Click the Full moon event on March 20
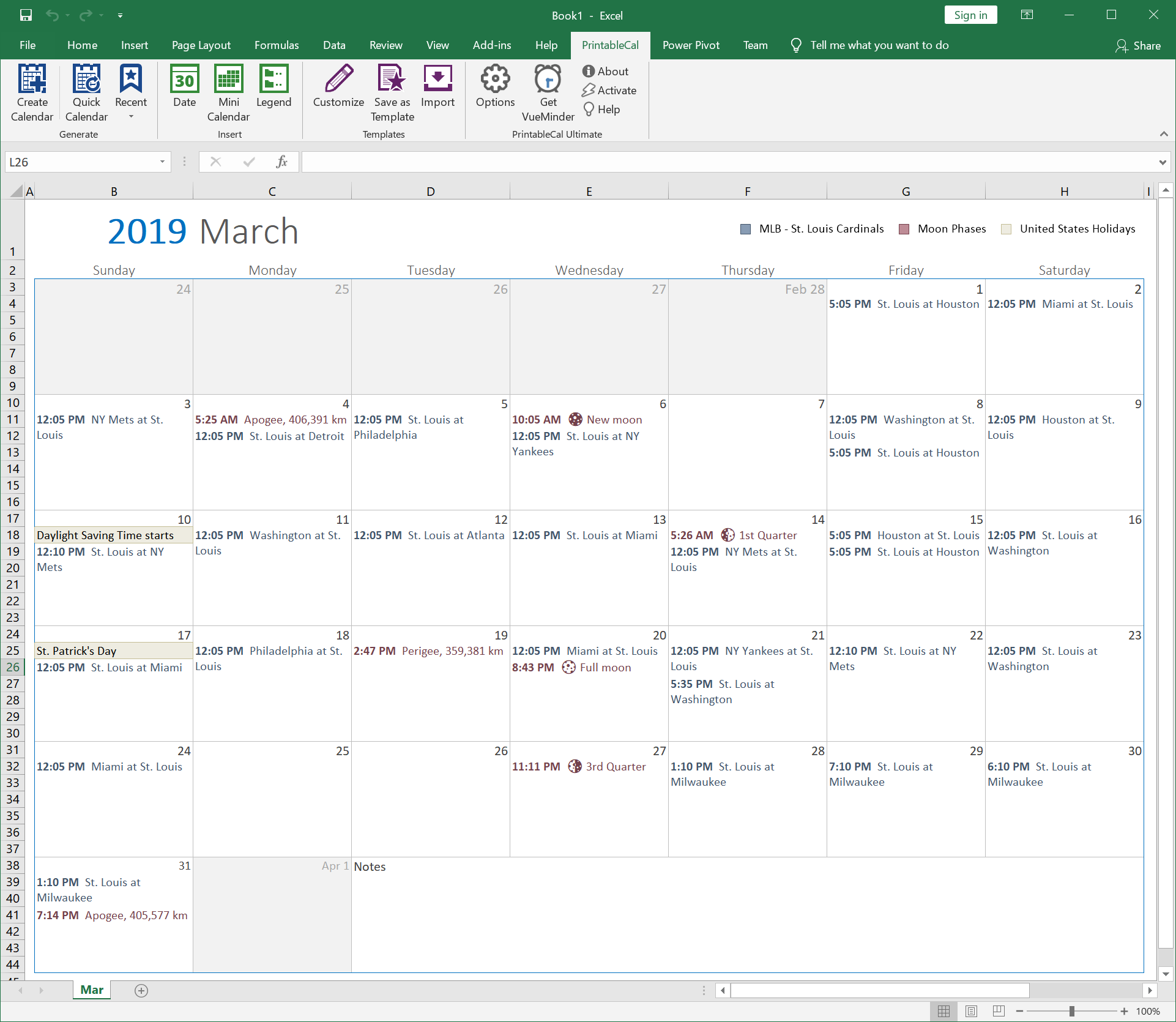This screenshot has width=1176, height=1022. point(571,667)
